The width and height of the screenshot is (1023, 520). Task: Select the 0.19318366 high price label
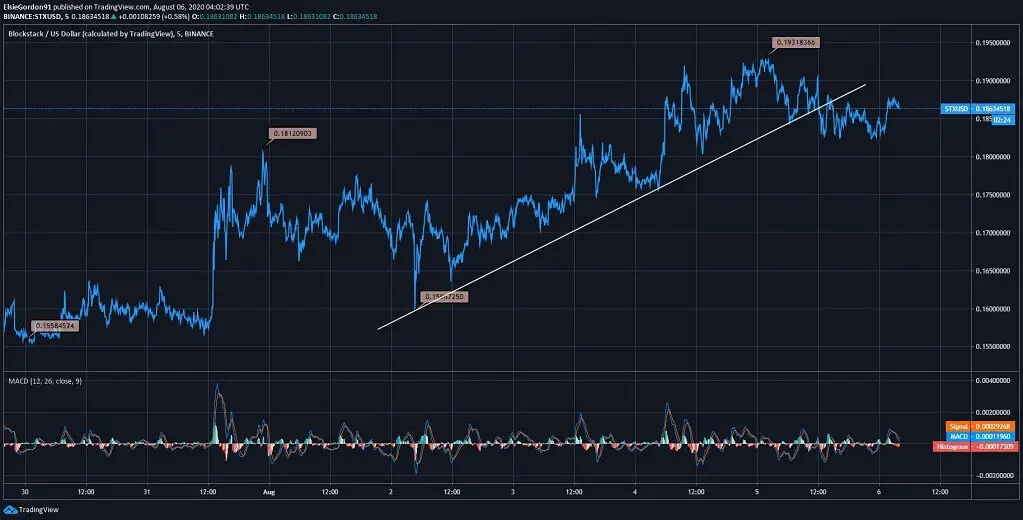tap(795, 42)
